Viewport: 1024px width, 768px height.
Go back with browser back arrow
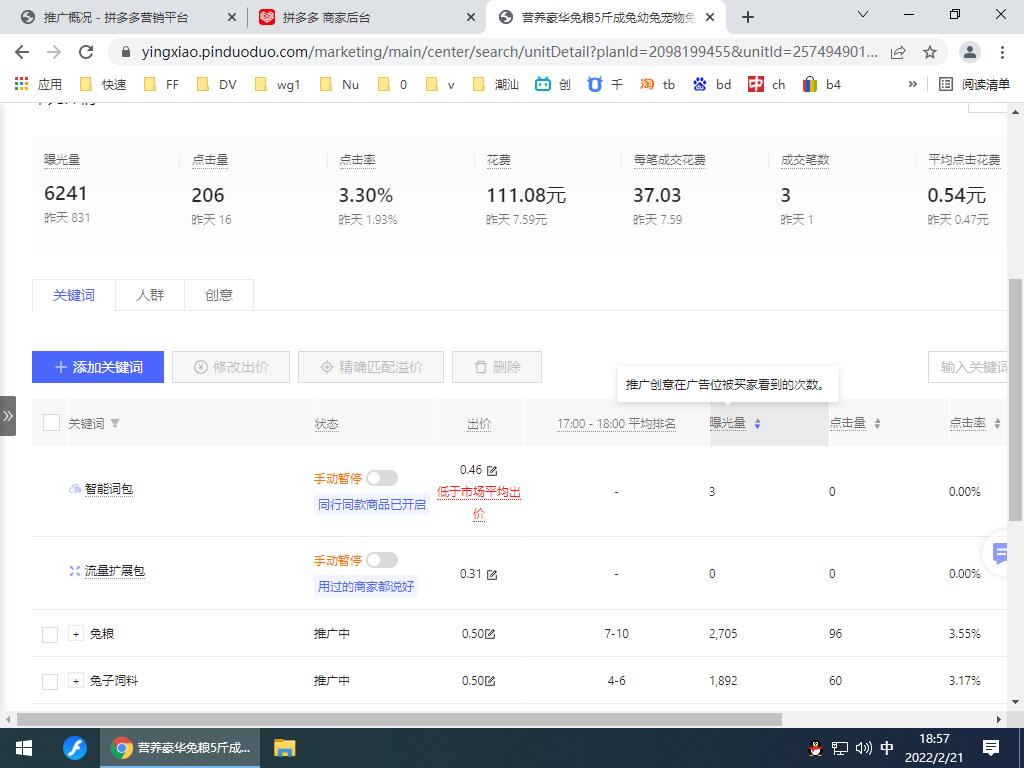coord(22,52)
